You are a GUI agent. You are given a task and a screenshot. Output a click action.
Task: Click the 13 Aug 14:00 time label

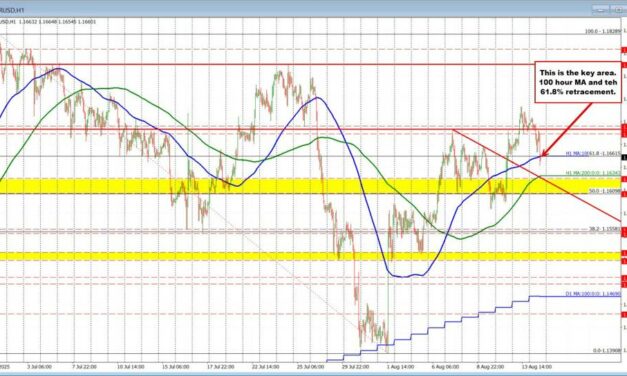coord(537,366)
